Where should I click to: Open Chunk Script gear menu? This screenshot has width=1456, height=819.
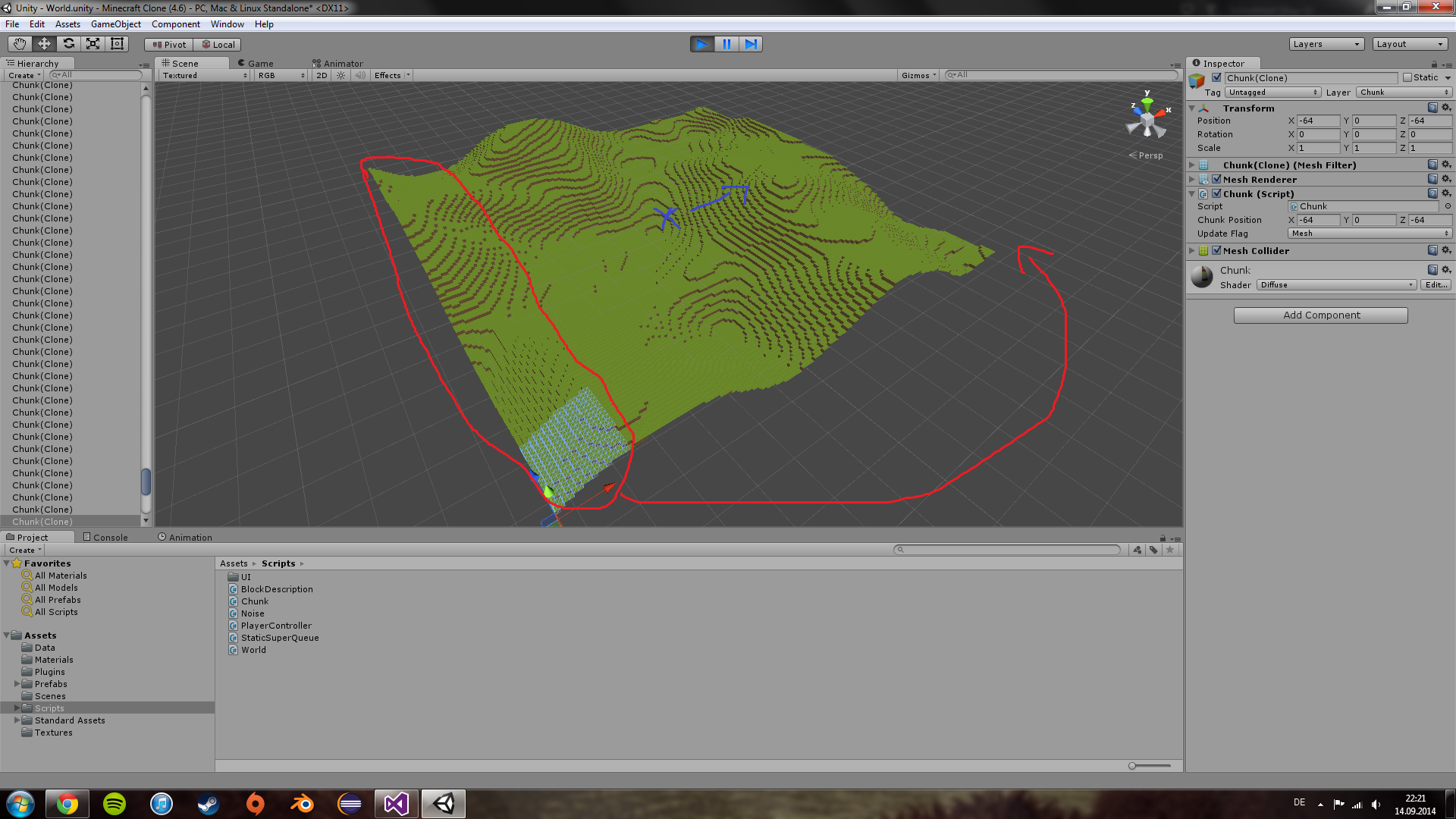pos(1446,193)
